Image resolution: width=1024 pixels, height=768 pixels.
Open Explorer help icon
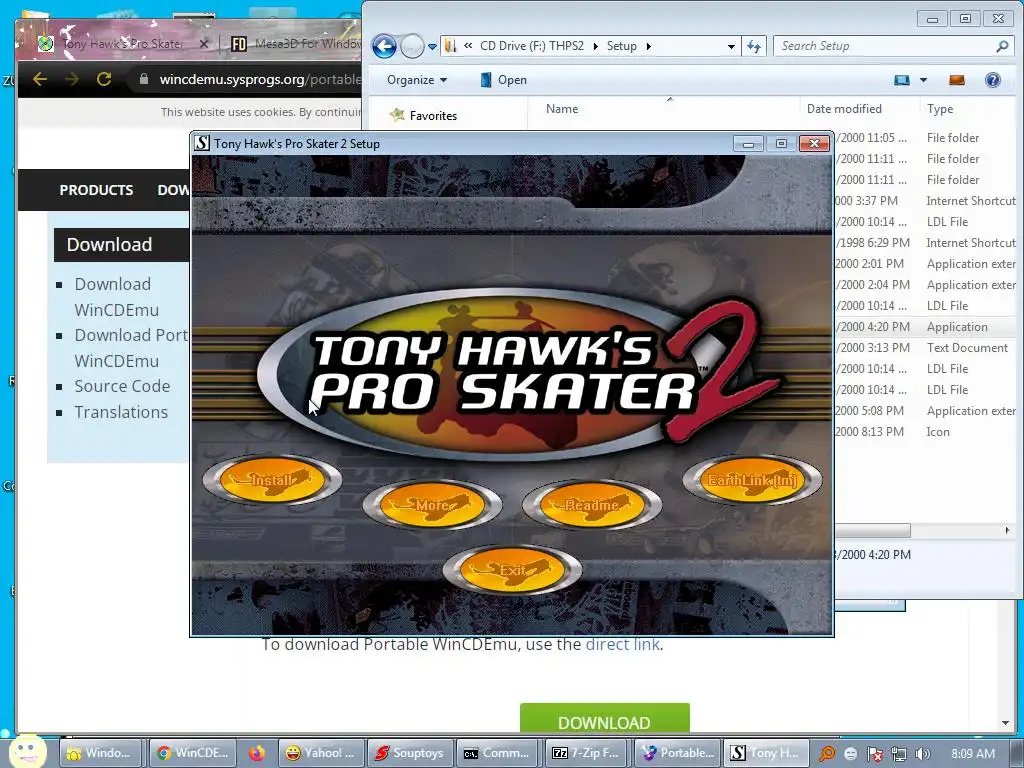(x=993, y=80)
